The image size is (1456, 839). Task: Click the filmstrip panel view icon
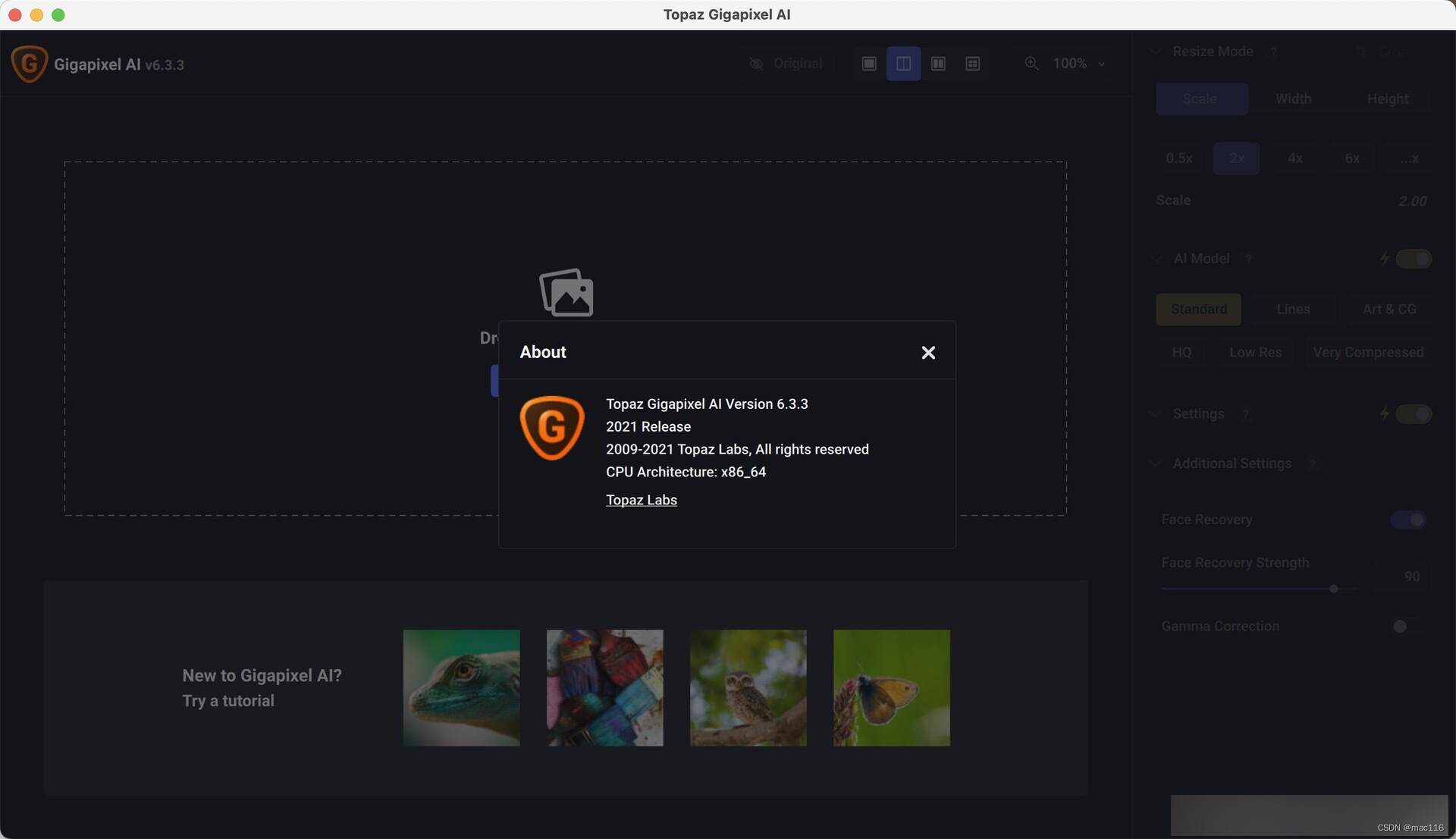click(938, 63)
